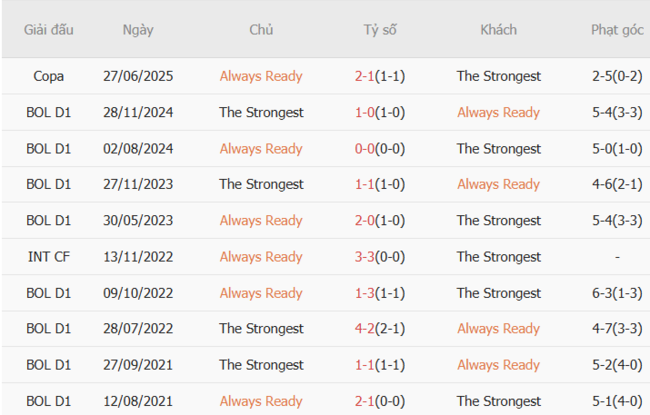Click the Copa competition cell

tap(49, 76)
